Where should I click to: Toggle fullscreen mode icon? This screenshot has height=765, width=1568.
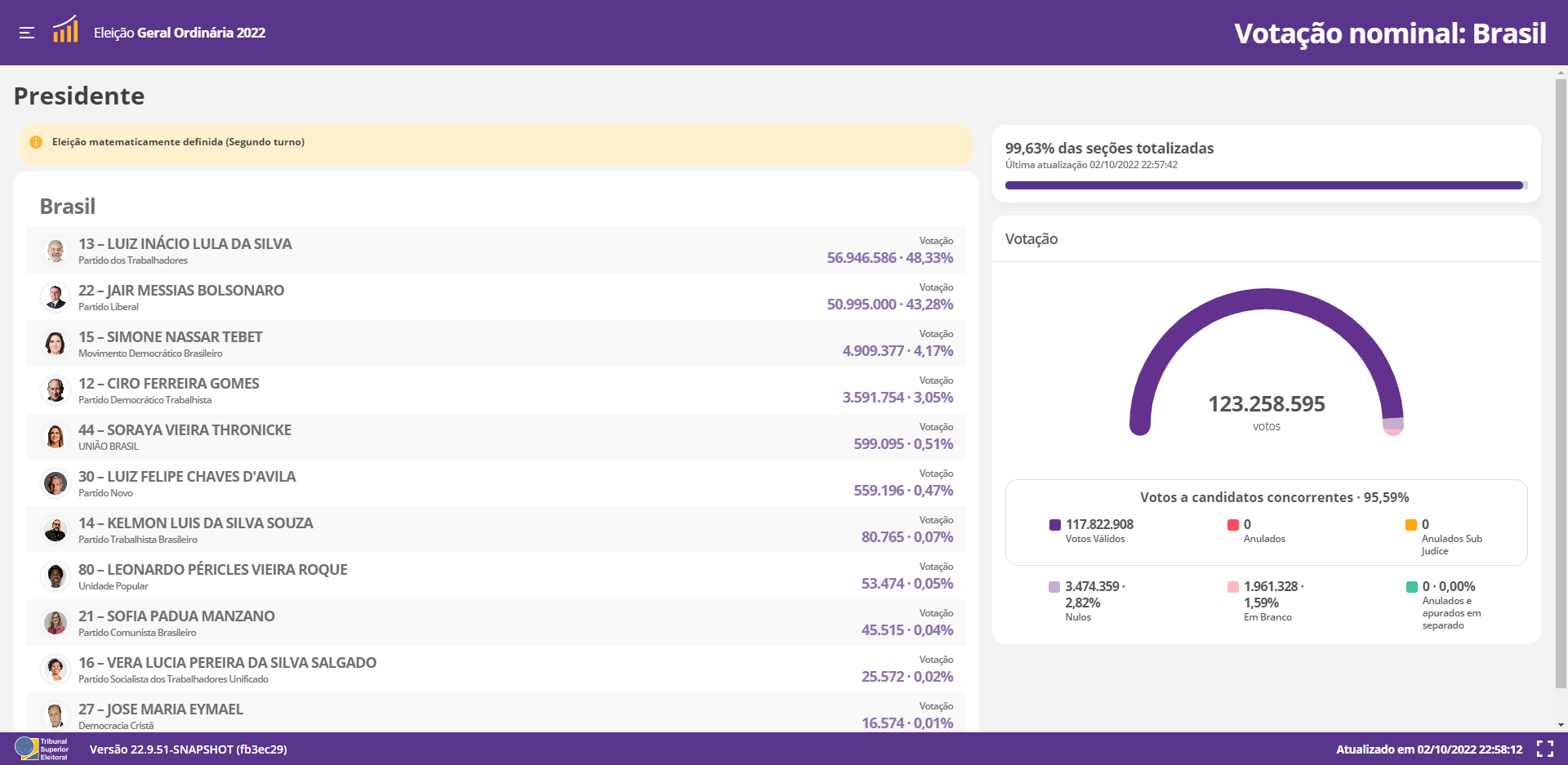1545,749
